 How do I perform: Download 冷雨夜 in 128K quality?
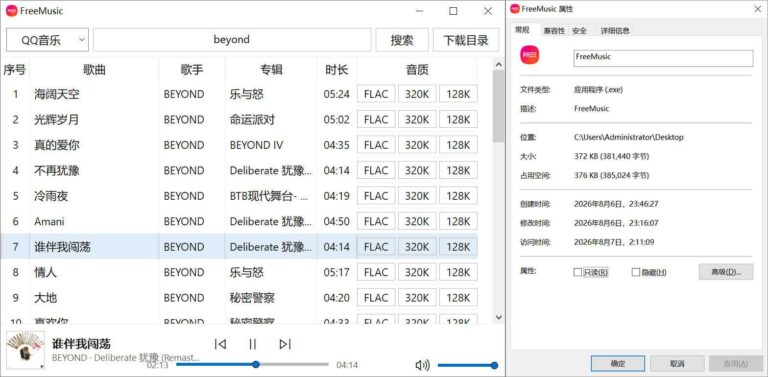[x=458, y=196]
